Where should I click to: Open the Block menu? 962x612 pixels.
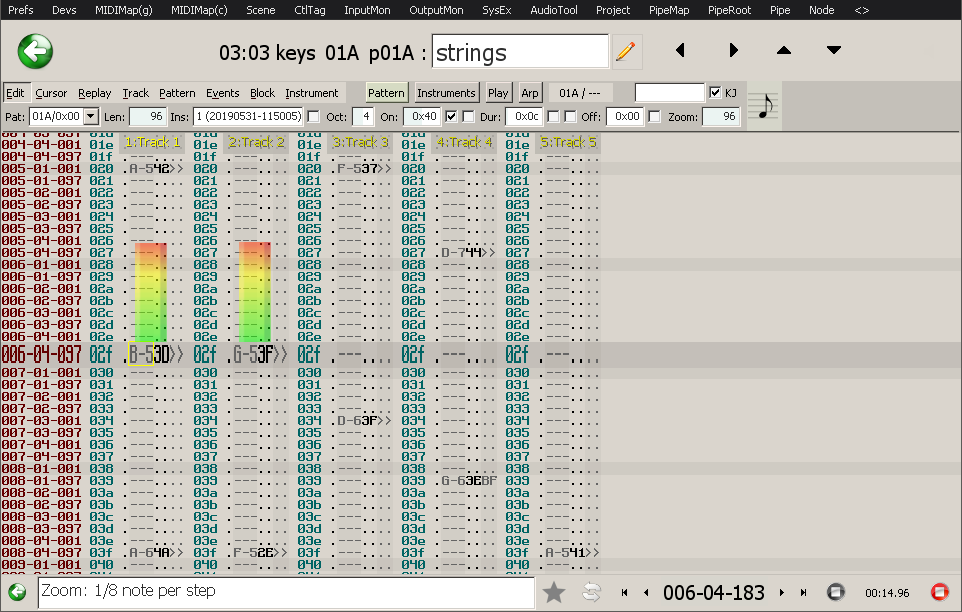[262, 93]
